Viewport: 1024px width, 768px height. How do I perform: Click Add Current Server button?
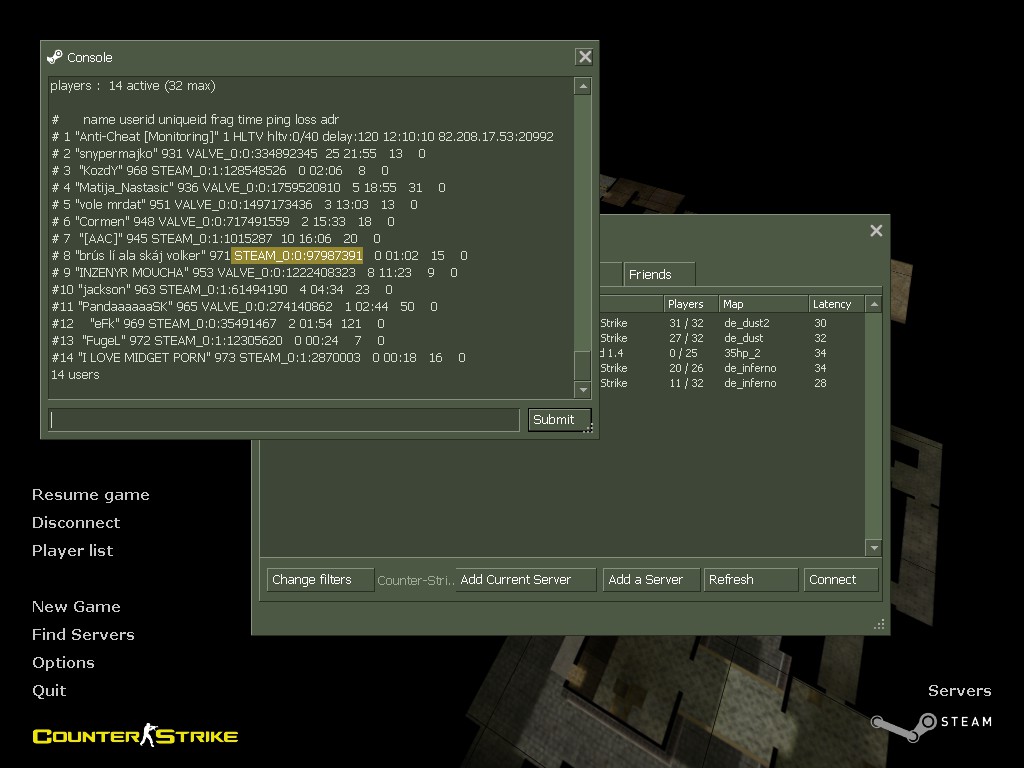(526, 580)
